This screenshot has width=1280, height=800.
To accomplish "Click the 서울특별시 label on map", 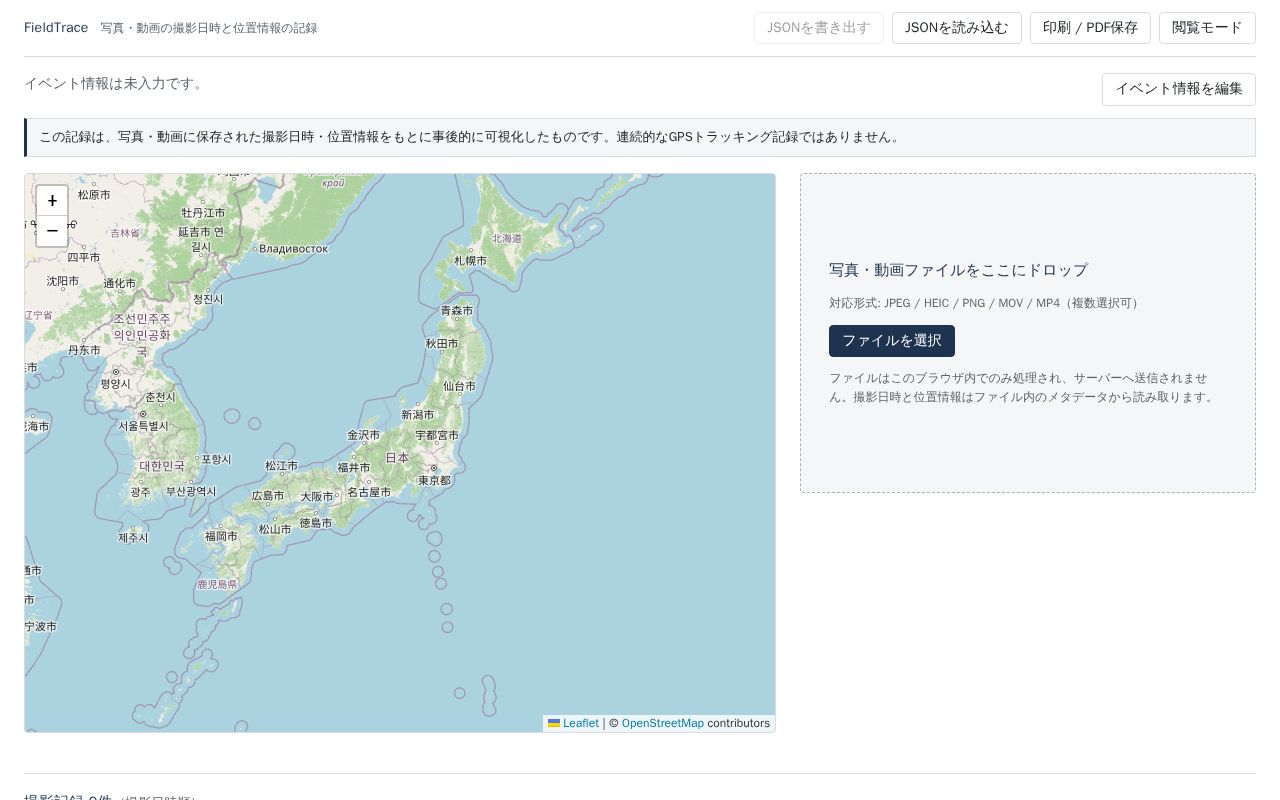I will click(143, 426).
